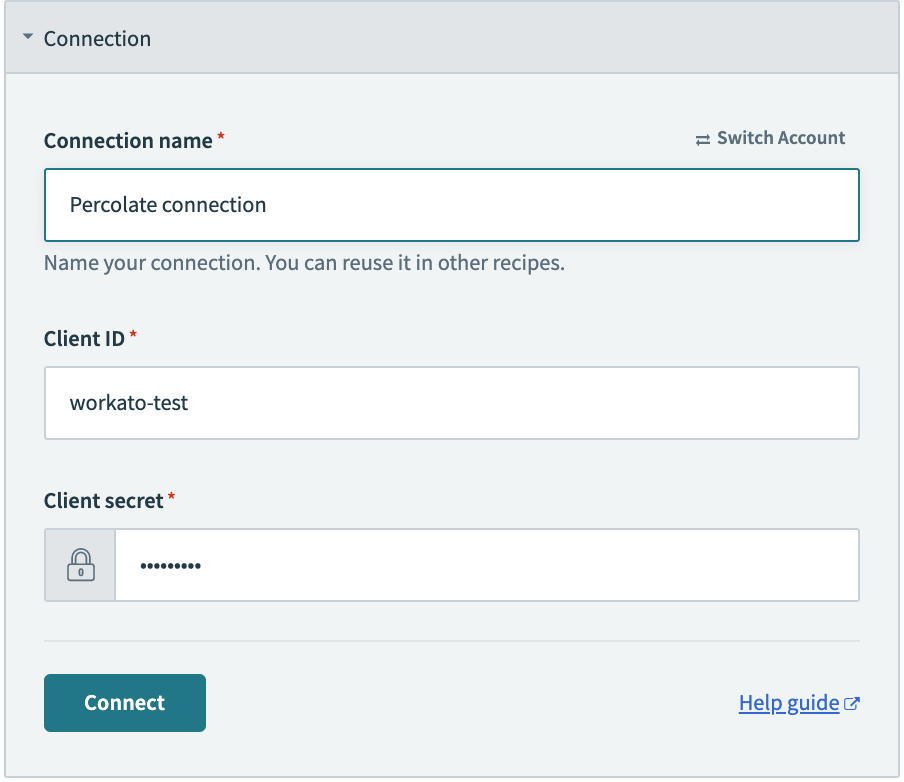
Task: Click Switch Account to change accounts
Action: [781, 138]
